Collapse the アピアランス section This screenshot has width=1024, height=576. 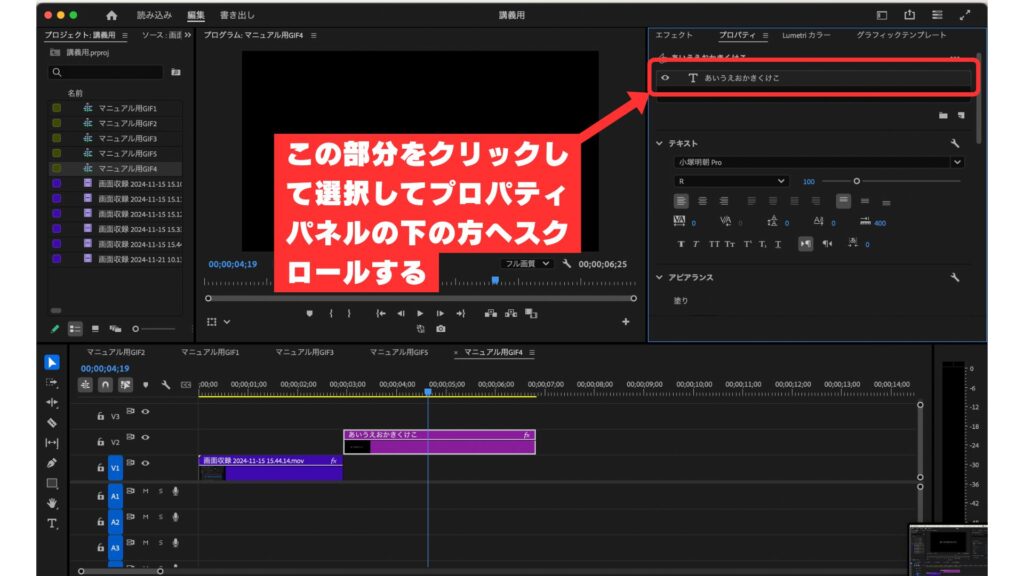click(659, 278)
